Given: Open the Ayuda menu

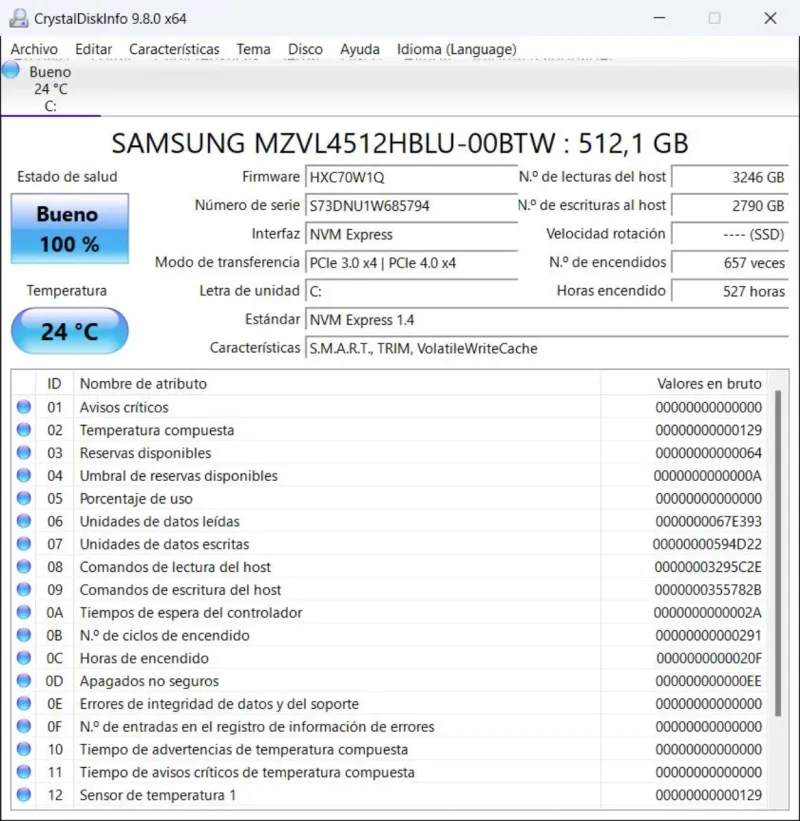Looking at the screenshot, I should tap(360, 49).
